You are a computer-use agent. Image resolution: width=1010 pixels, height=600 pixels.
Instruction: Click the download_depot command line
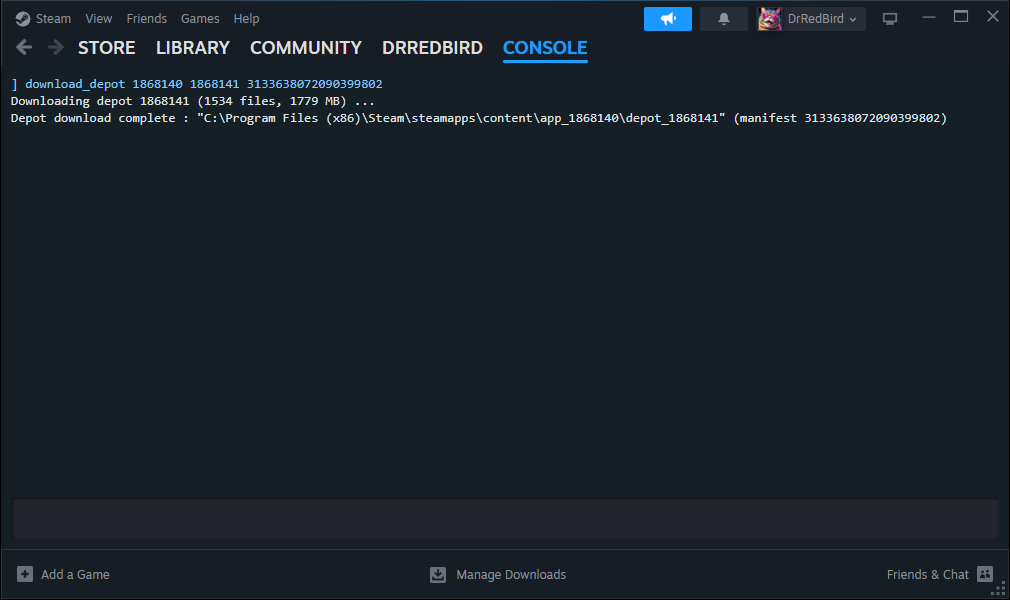196,84
